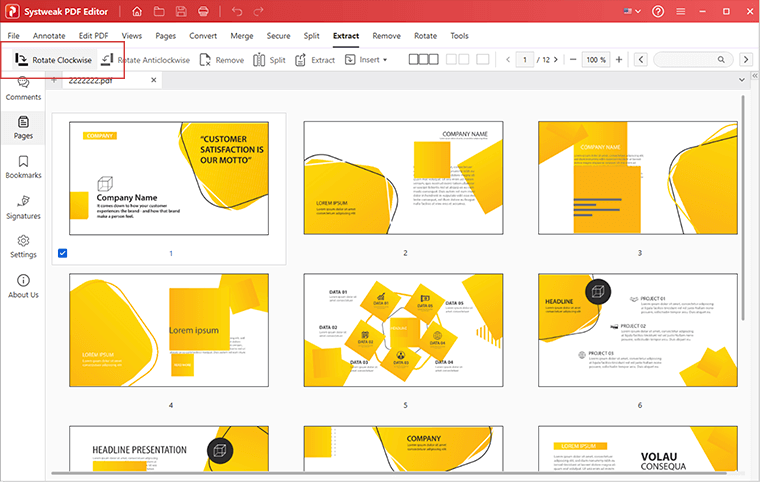Select page 4 Lorem ipsum thumbnail
The height and width of the screenshot is (482, 760).
[169, 330]
